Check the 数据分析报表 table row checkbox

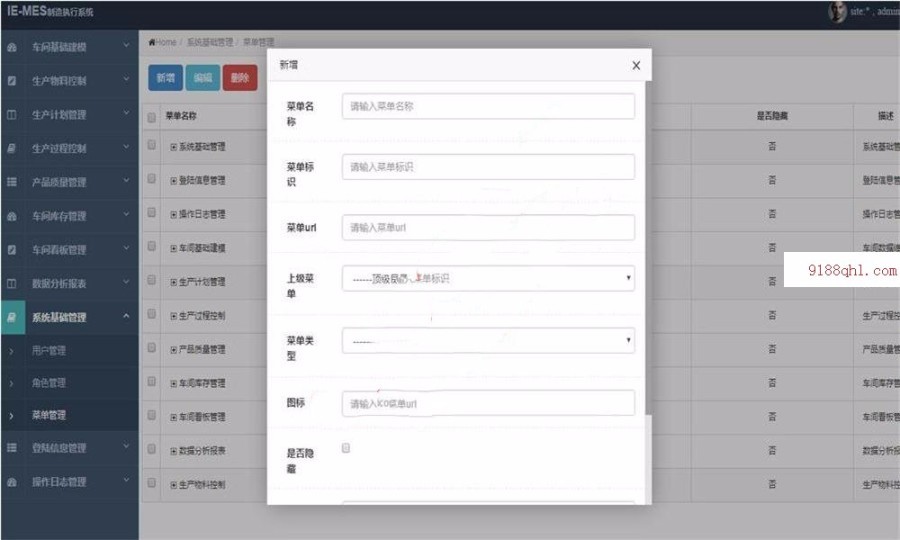point(152,449)
